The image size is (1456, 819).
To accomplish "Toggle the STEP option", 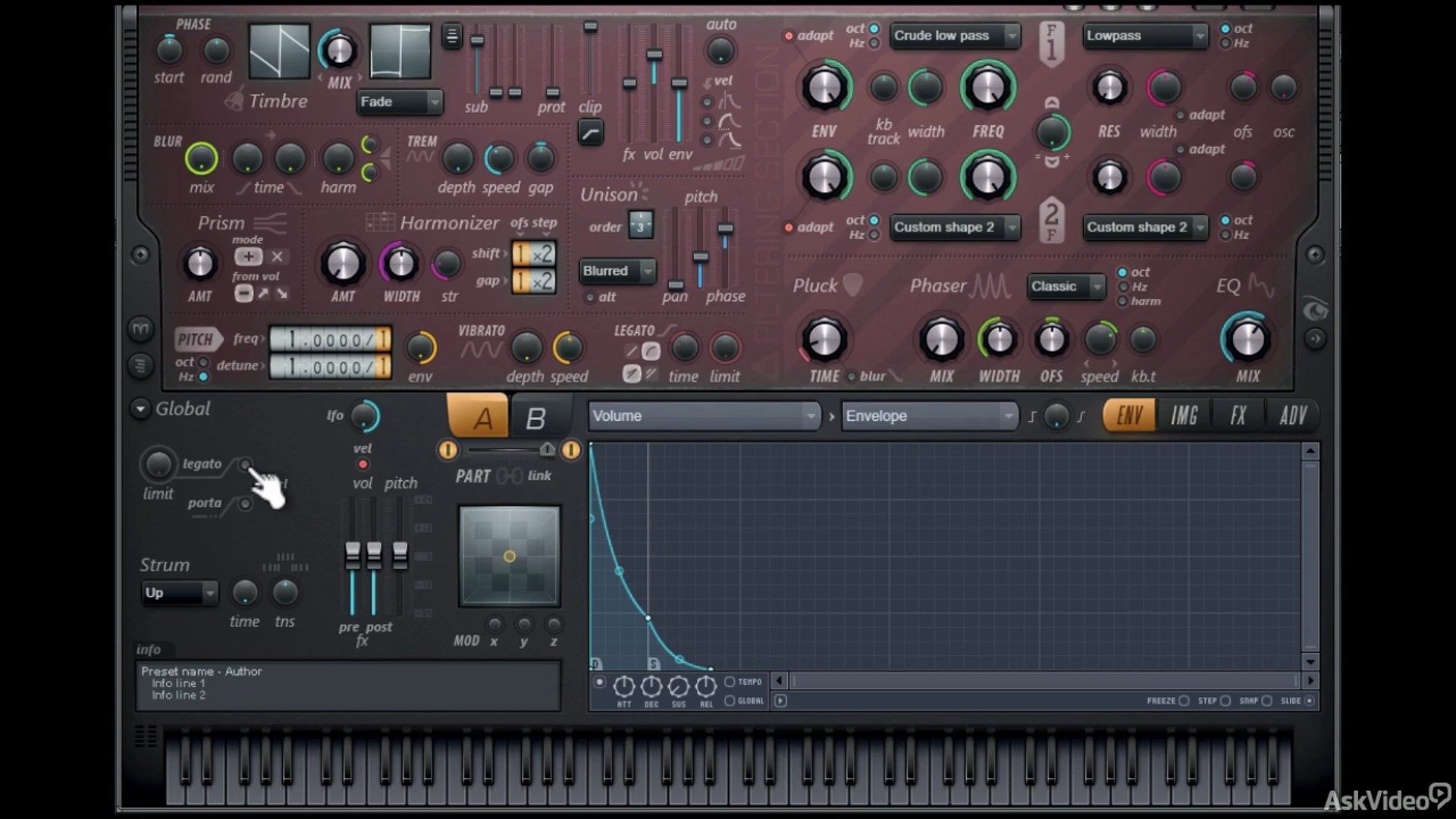I will tap(1225, 701).
